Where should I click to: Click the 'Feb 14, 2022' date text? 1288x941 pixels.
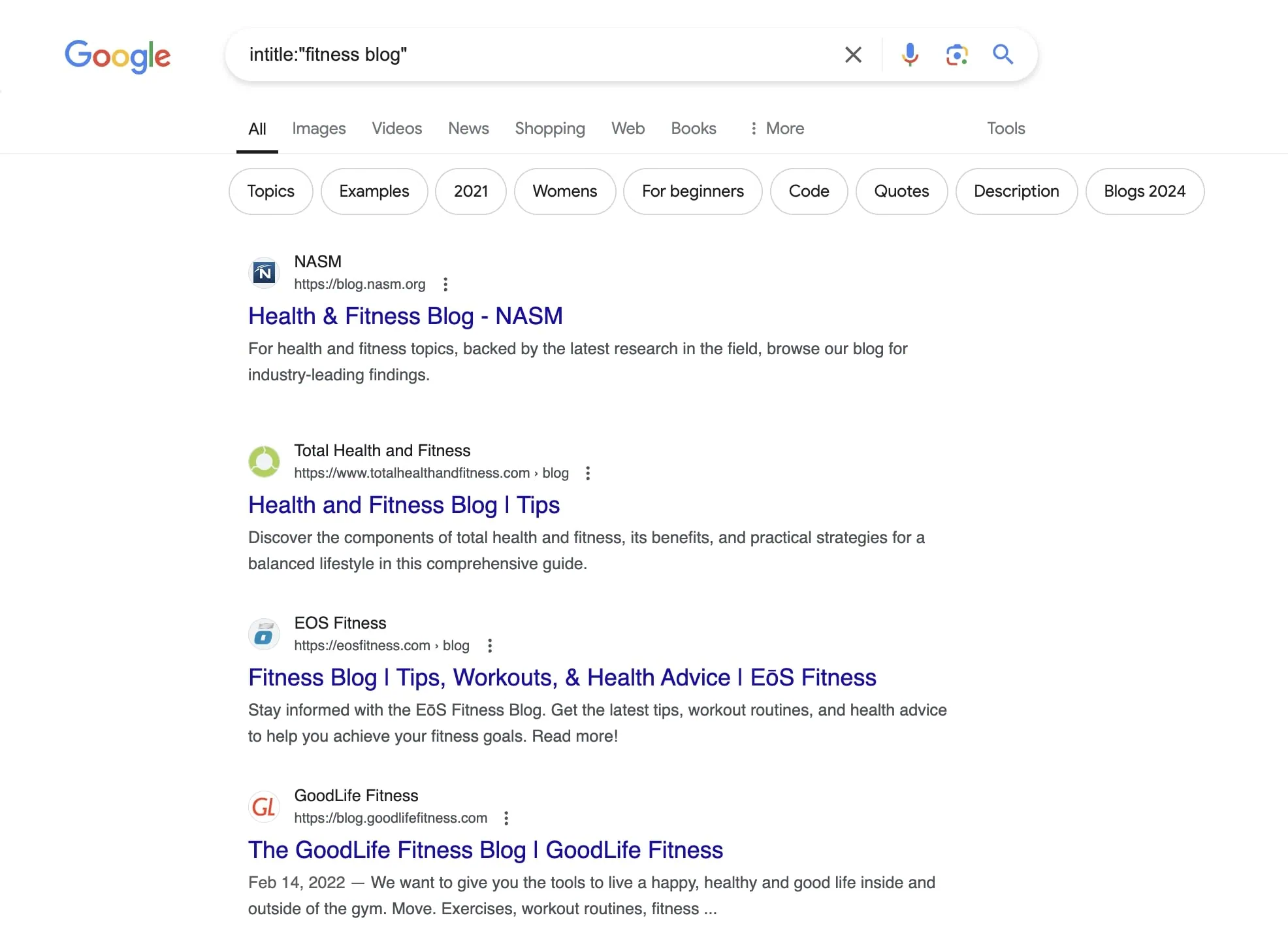297,883
